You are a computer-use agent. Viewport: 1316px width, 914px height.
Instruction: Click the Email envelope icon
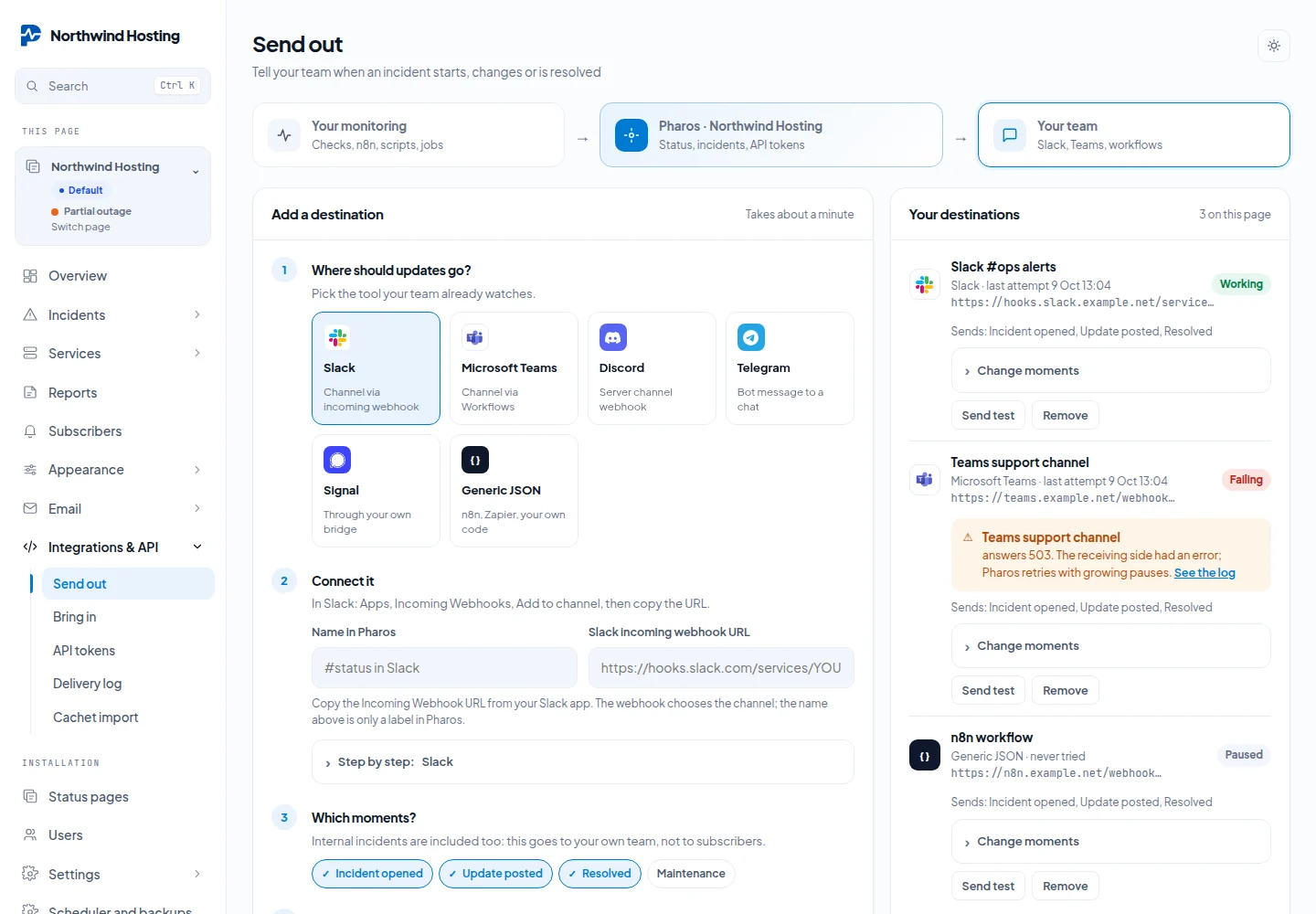(x=30, y=508)
